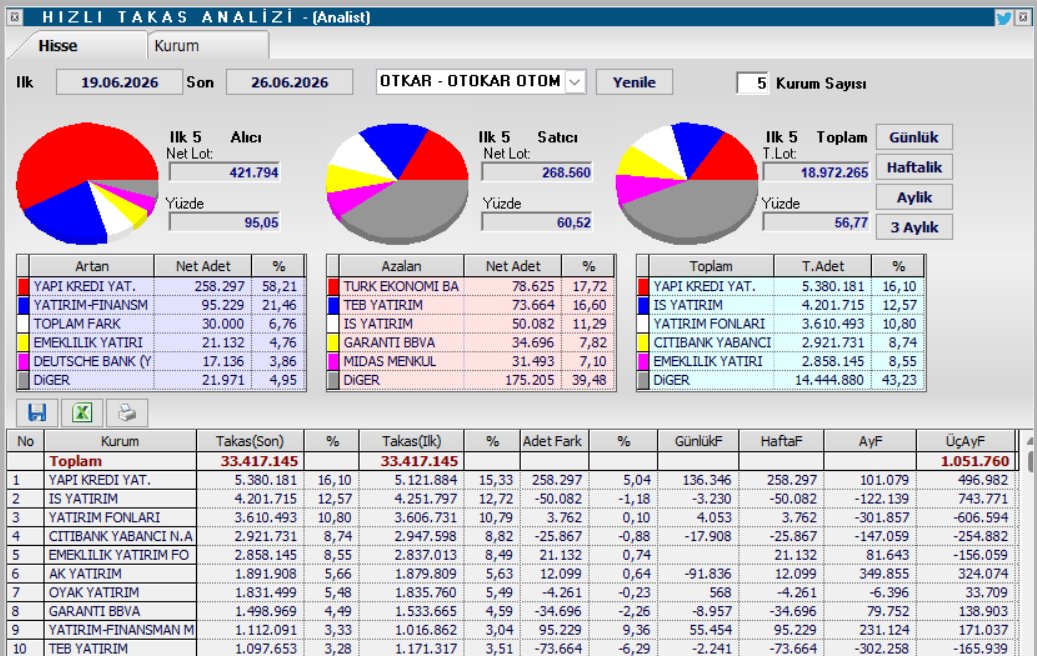Click red swatch beside YAPI KREDI YAT. in Artan table

tap(23, 286)
